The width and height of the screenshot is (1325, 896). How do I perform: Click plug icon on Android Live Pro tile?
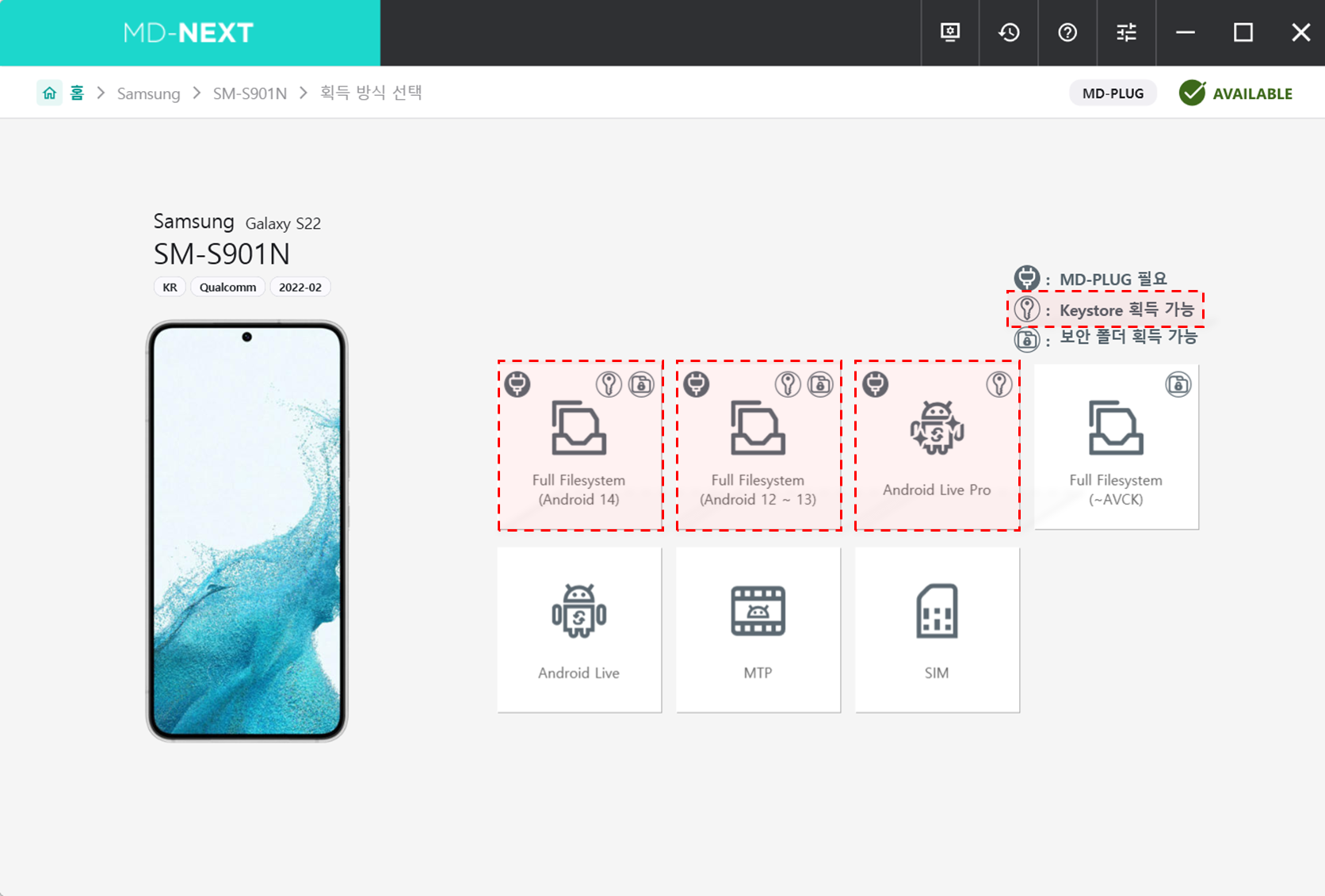point(876,384)
